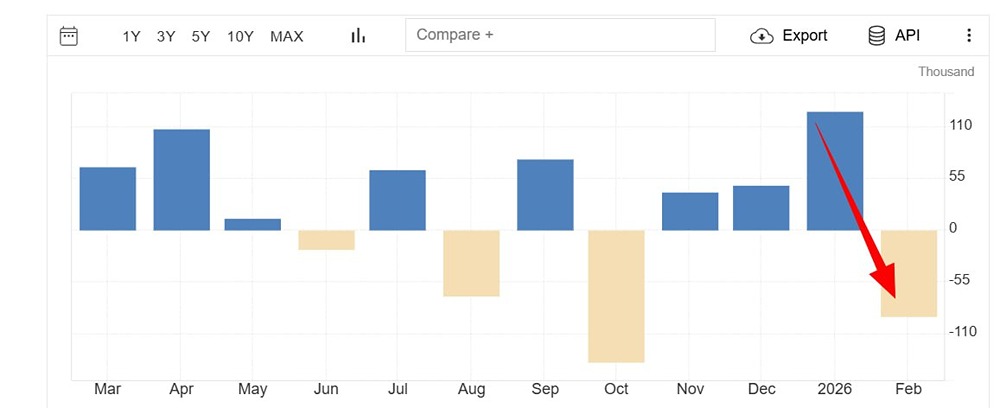This screenshot has height=408, width=1000.
Task: Select the 1Y time range
Action: pyautogui.click(x=131, y=37)
